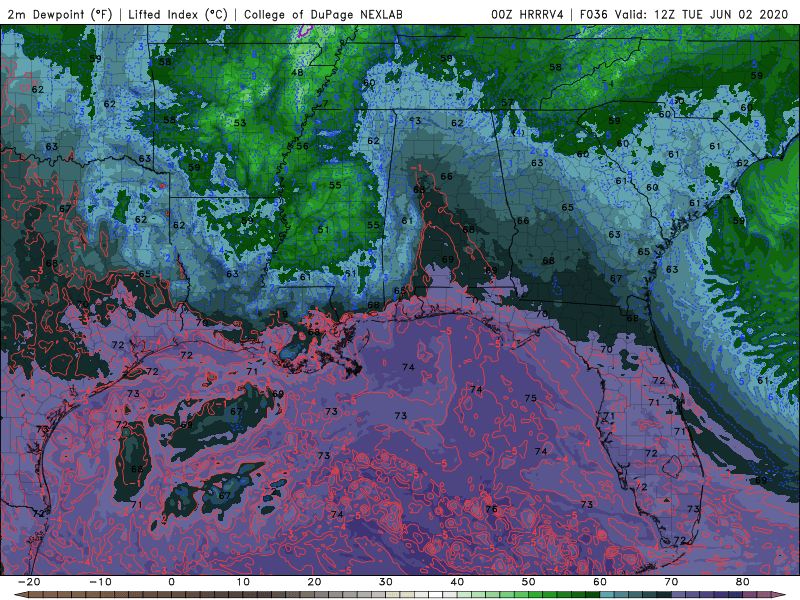This screenshot has height=600, width=800.
Task: Click the right arrow end of the color bar
Action: point(781,595)
